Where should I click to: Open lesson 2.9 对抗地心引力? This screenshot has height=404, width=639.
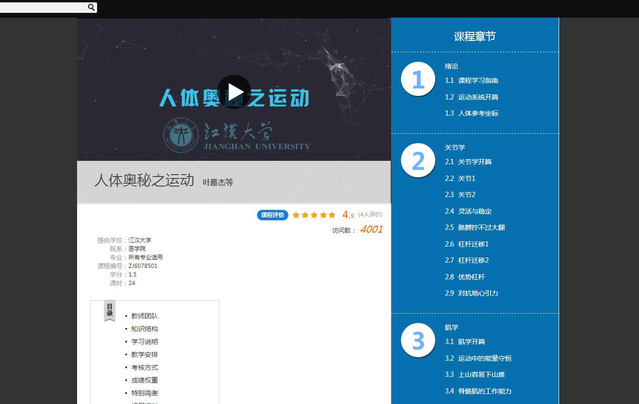tap(472, 293)
